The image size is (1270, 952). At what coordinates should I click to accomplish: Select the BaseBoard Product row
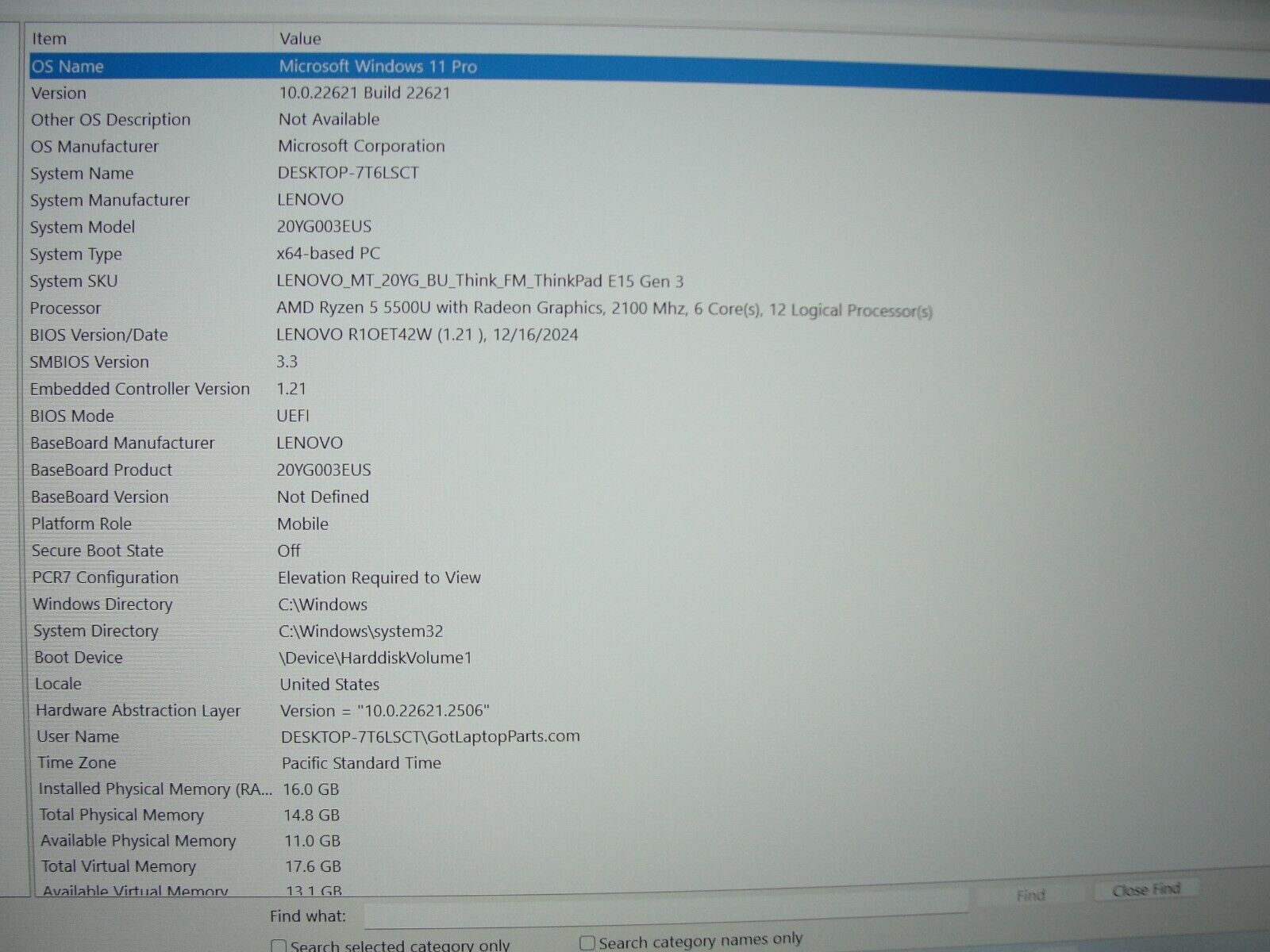tap(648, 470)
